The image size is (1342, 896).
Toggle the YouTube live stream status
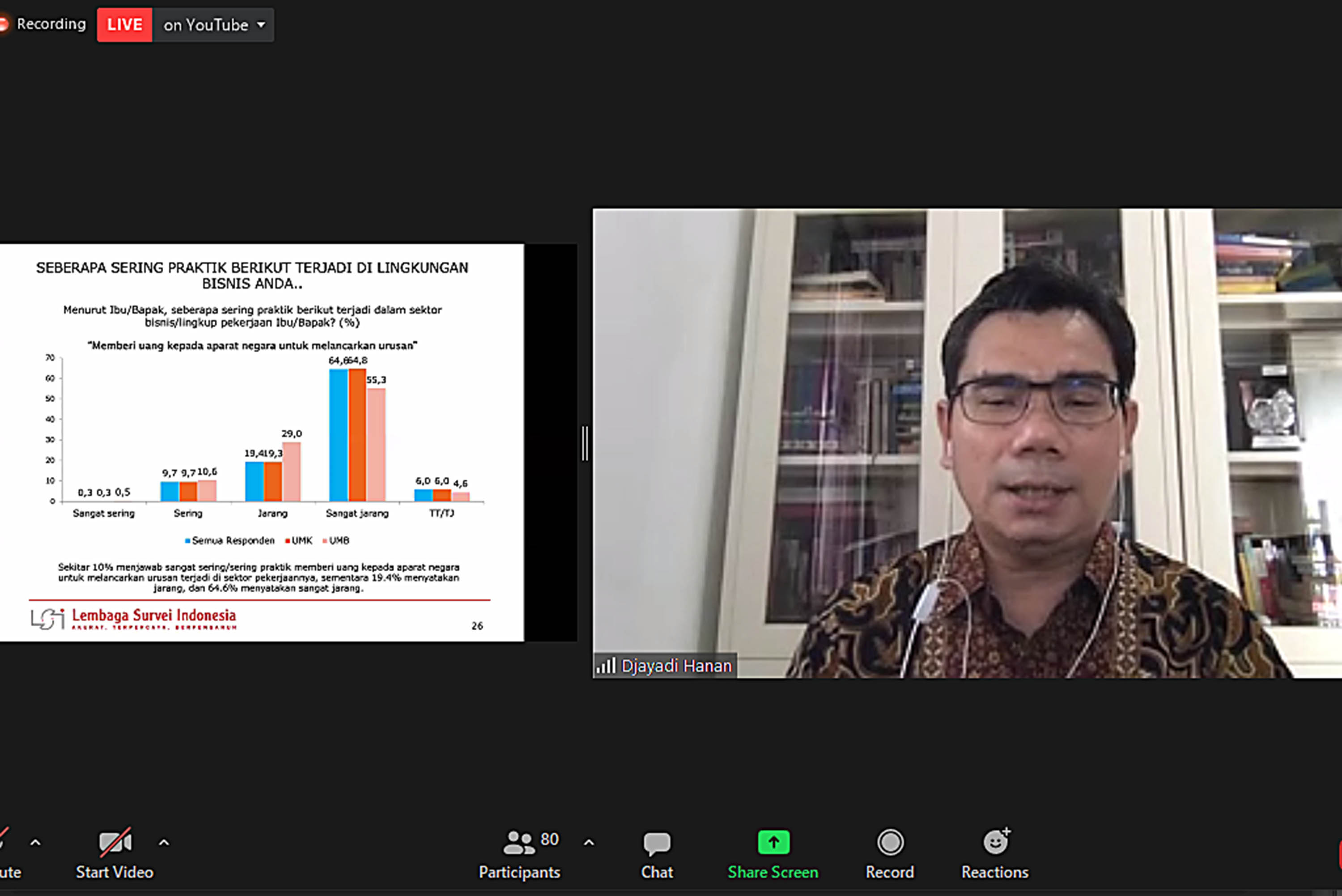click(124, 24)
